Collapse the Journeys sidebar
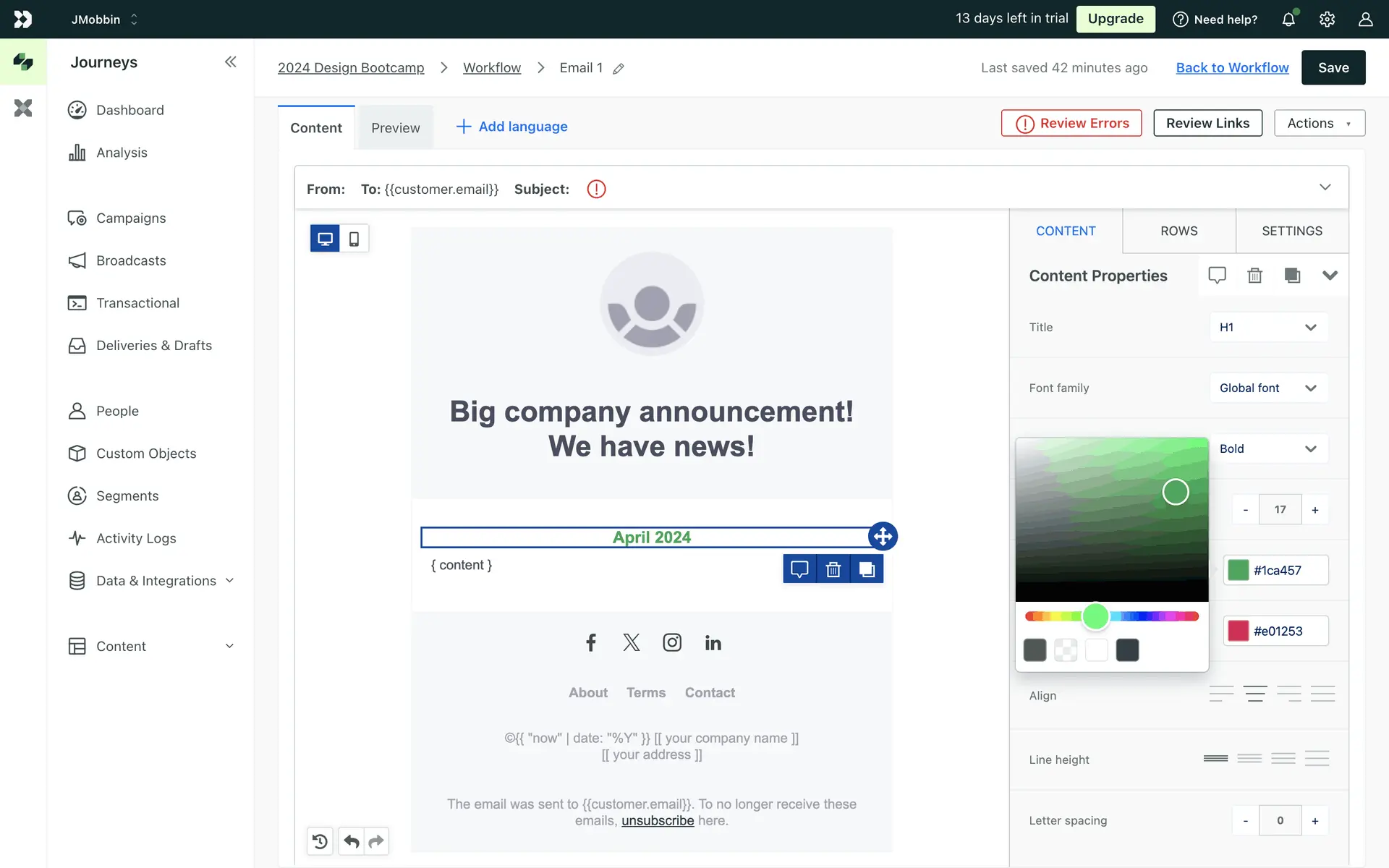 [230, 62]
